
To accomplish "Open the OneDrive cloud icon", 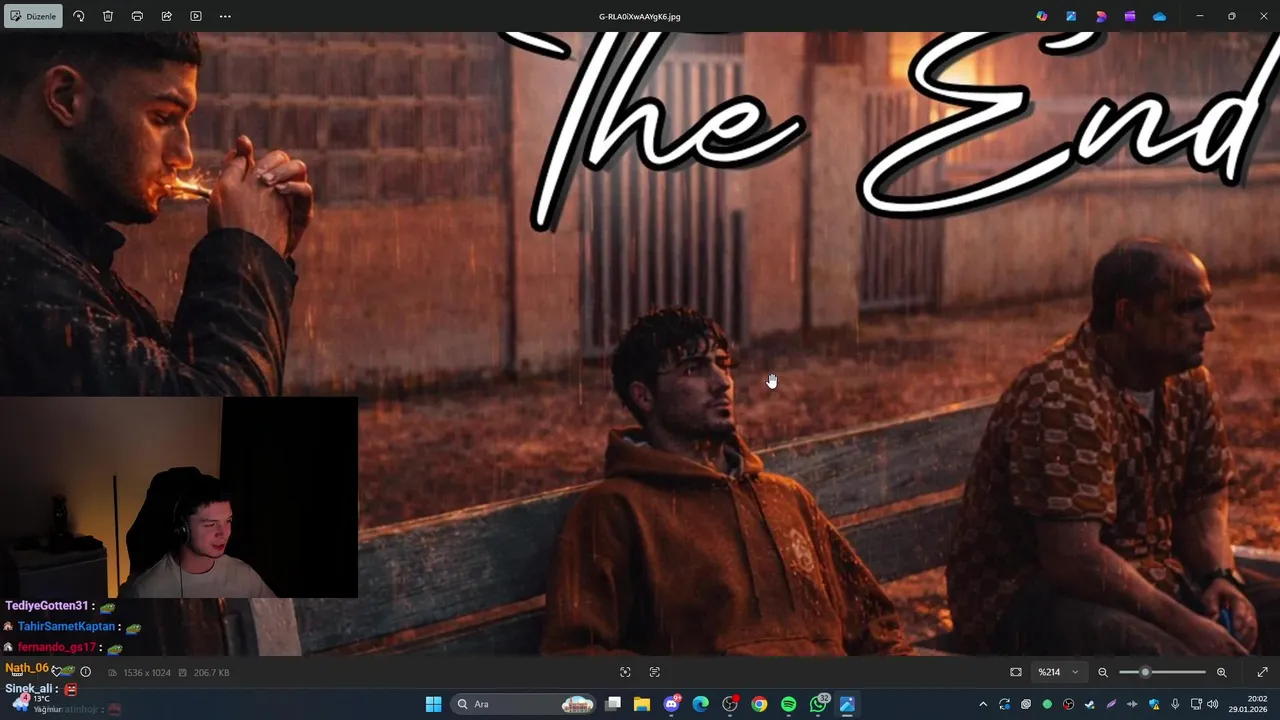I will tap(1159, 16).
